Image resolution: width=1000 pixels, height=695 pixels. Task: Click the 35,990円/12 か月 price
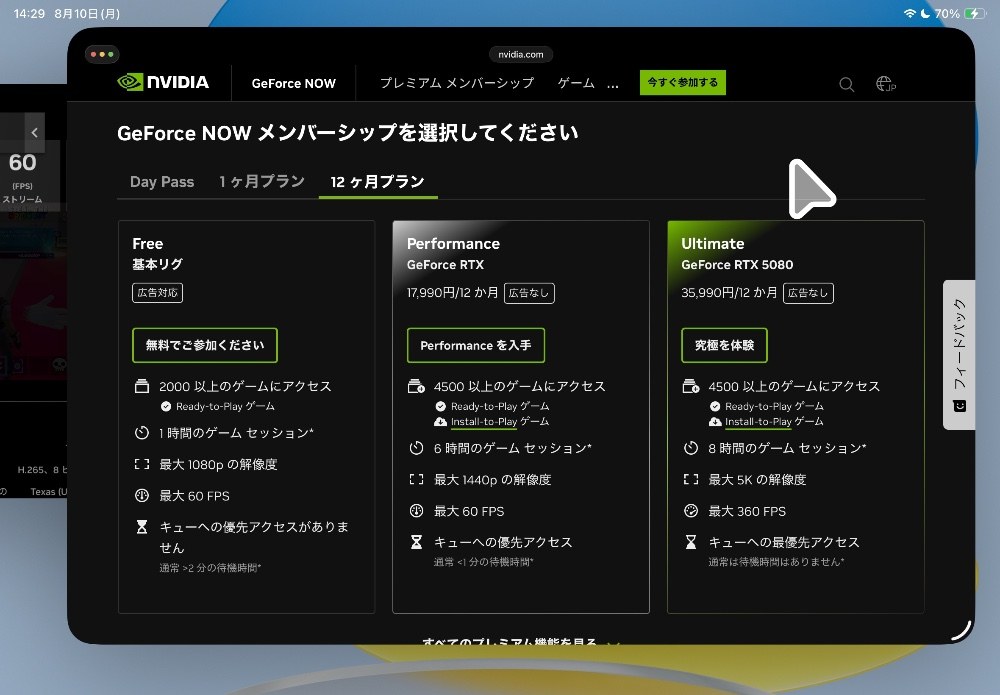[730, 293]
